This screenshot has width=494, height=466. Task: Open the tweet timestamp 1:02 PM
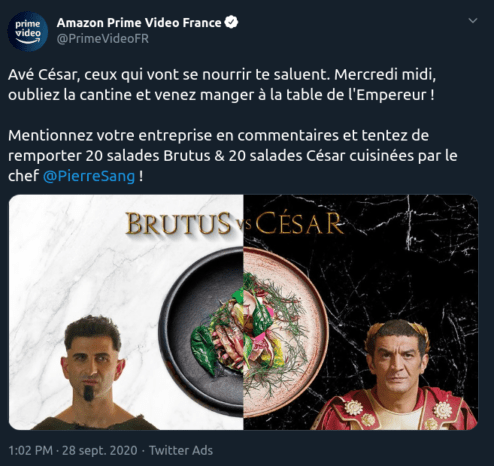[x=30, y=450]
